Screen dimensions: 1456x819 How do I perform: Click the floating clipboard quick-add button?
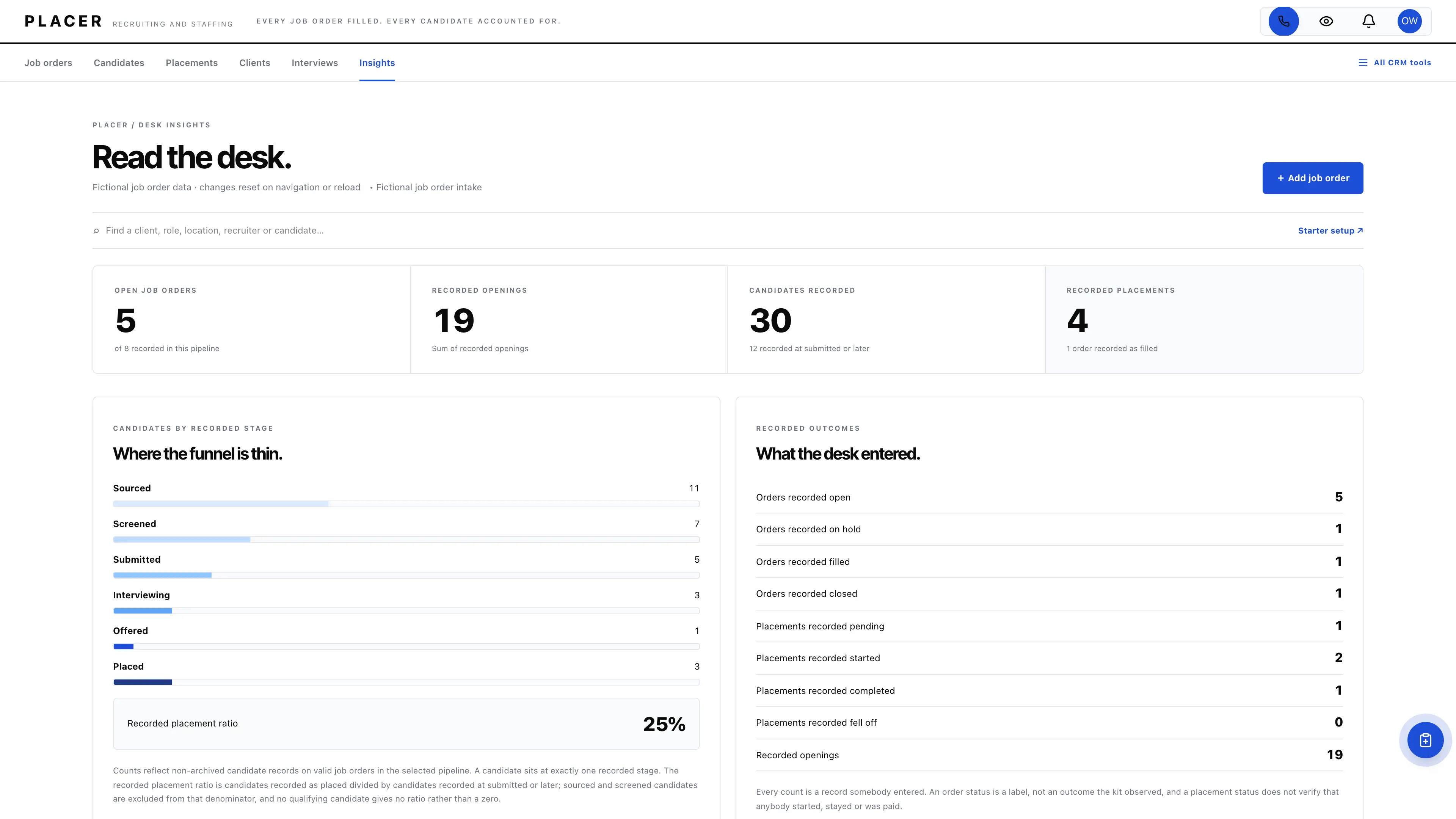click(x=1425, y=740)
